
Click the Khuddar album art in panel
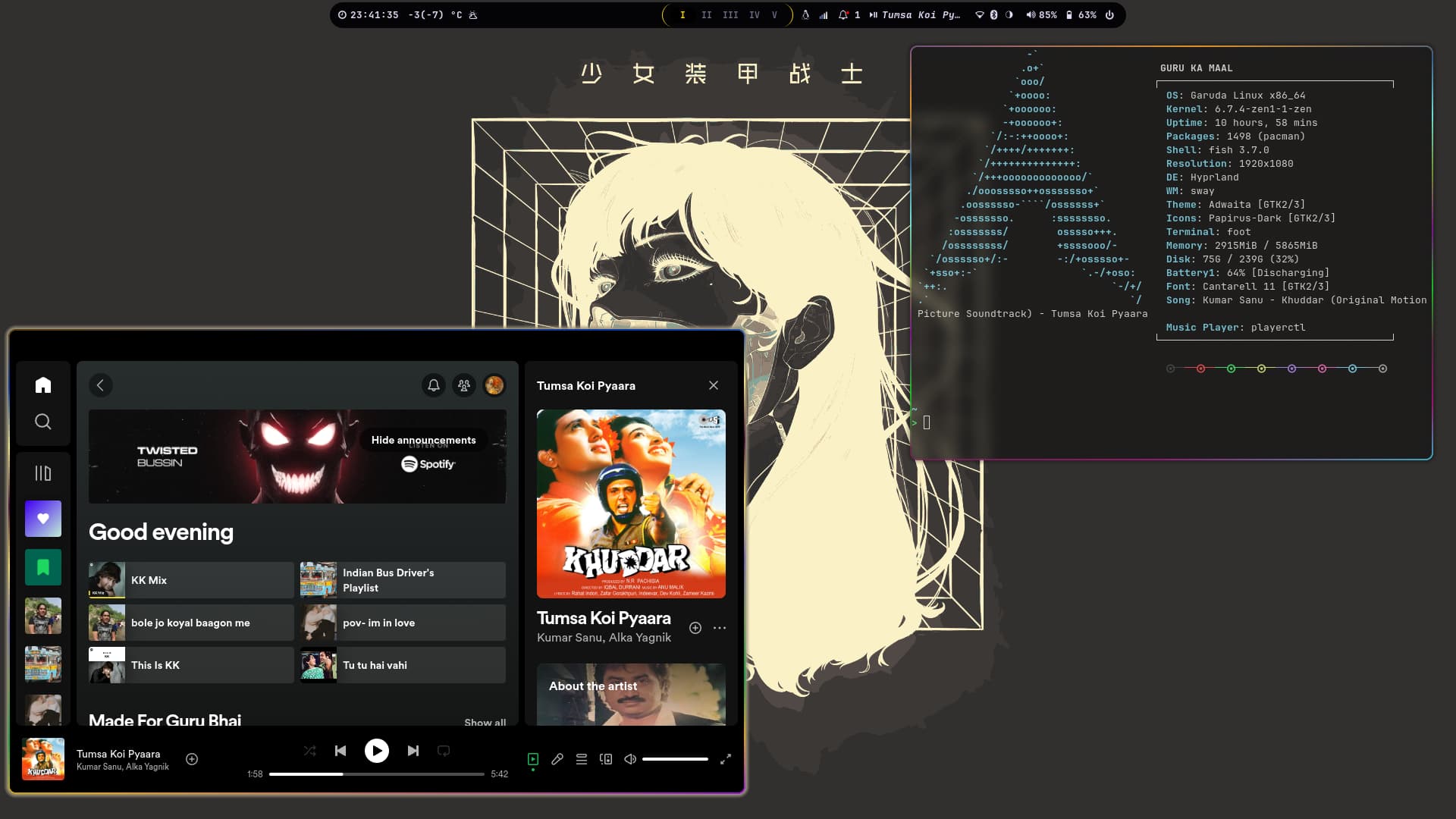point(631,504)
